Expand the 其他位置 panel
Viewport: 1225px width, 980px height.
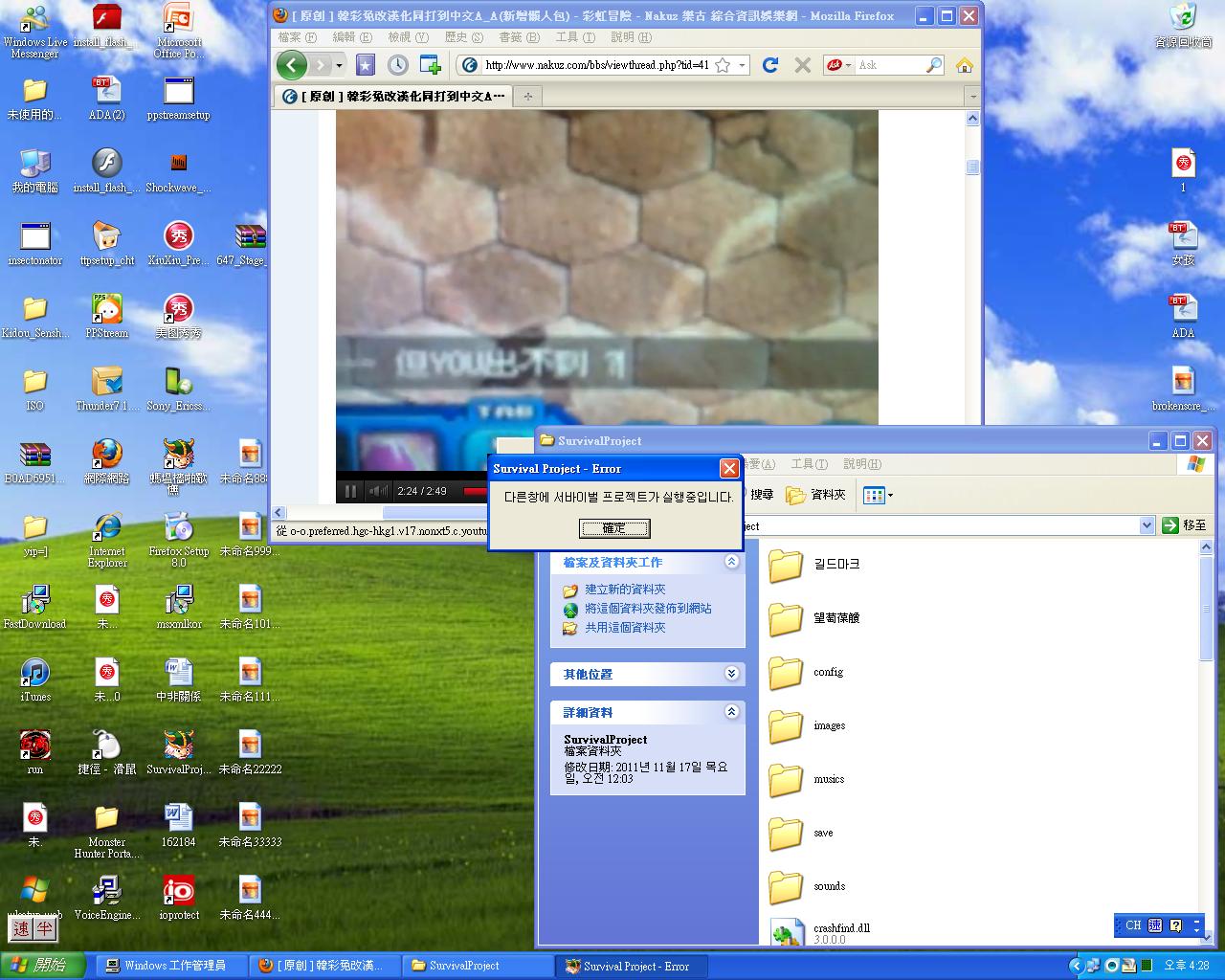pyautogui.click(x=731, y=674)
